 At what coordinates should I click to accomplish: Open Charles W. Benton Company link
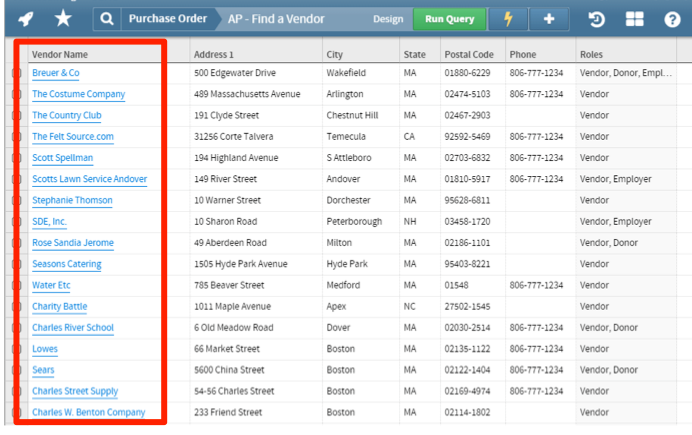pyautogui.click(x=88, y=412)
